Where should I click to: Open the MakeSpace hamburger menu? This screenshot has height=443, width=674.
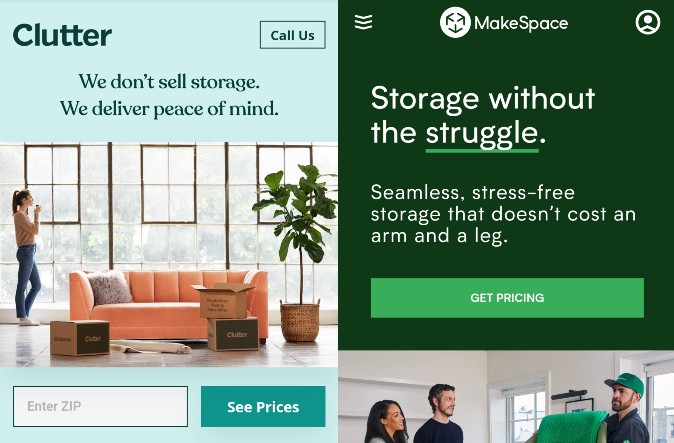tap(364, 22)
